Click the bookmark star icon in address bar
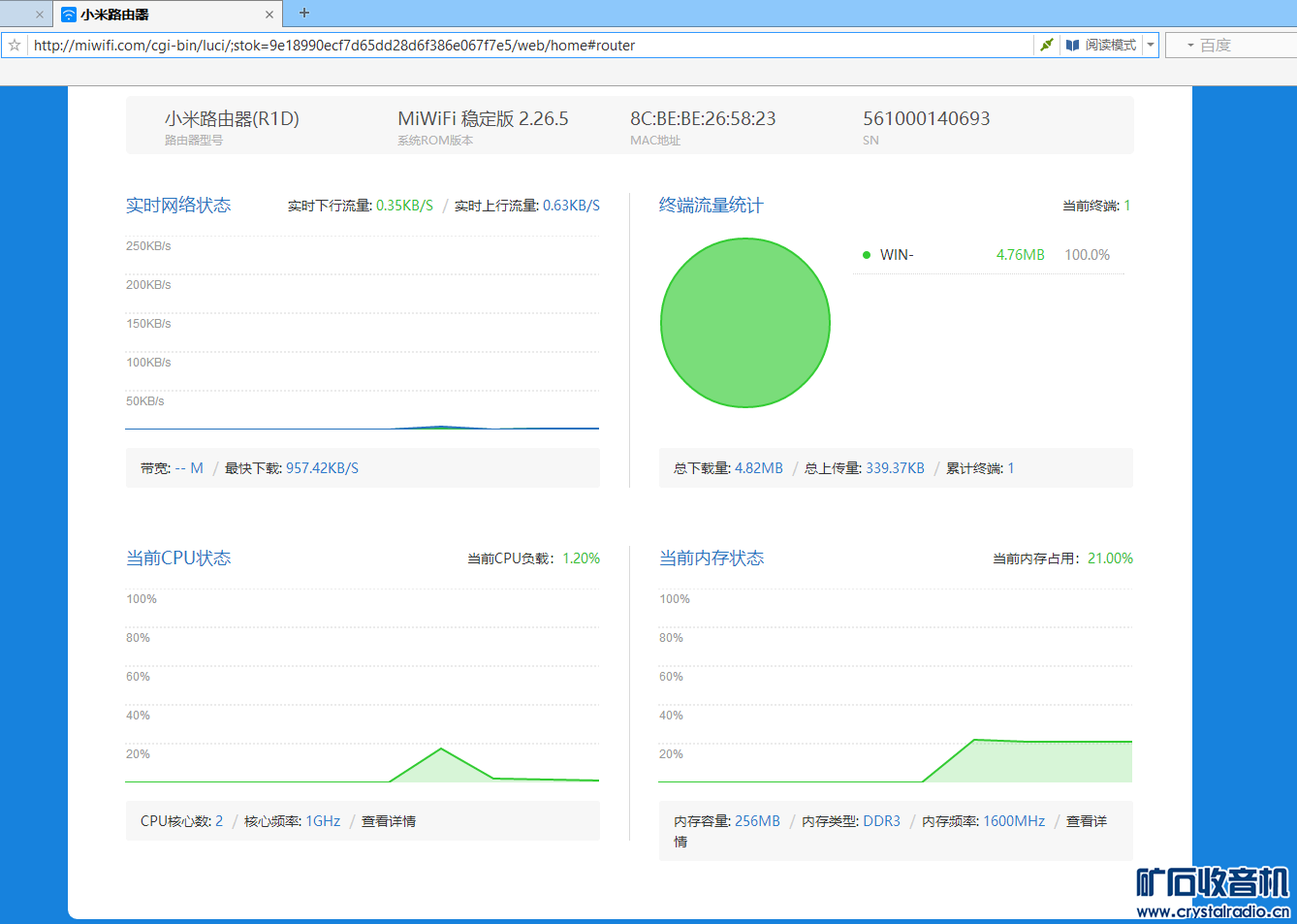The height and width of the screenshot is (924, 1297). [15, 46]
